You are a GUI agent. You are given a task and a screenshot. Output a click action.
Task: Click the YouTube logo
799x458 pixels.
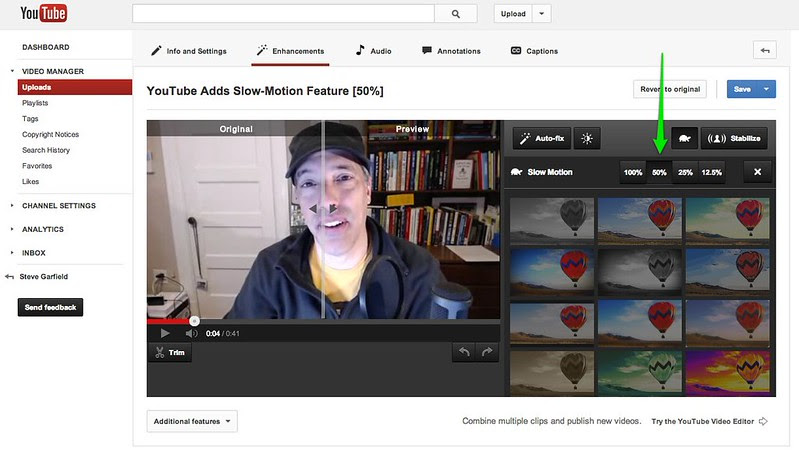pyautogui.click(x=43, y=13)
